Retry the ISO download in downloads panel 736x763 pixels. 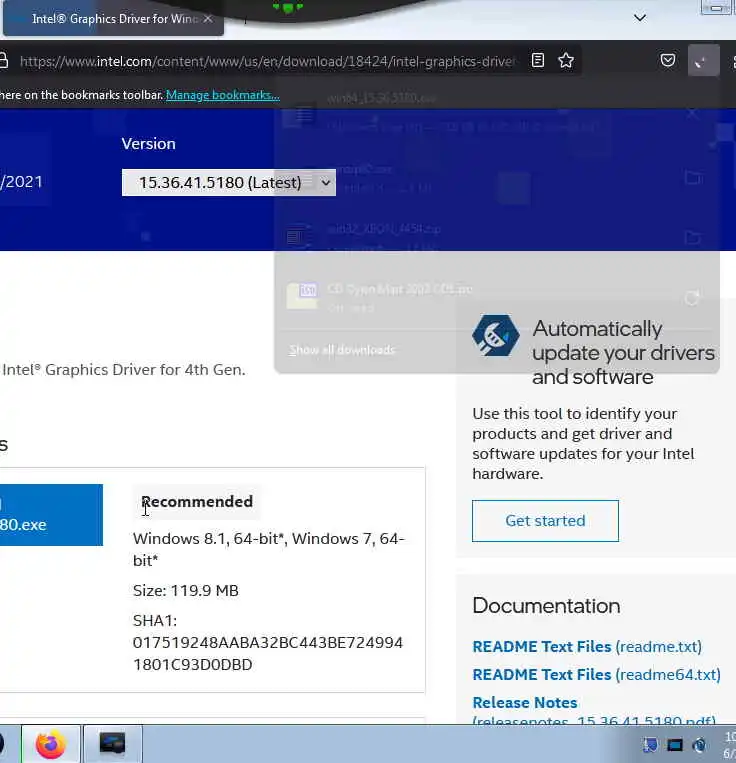click(692, 298)
